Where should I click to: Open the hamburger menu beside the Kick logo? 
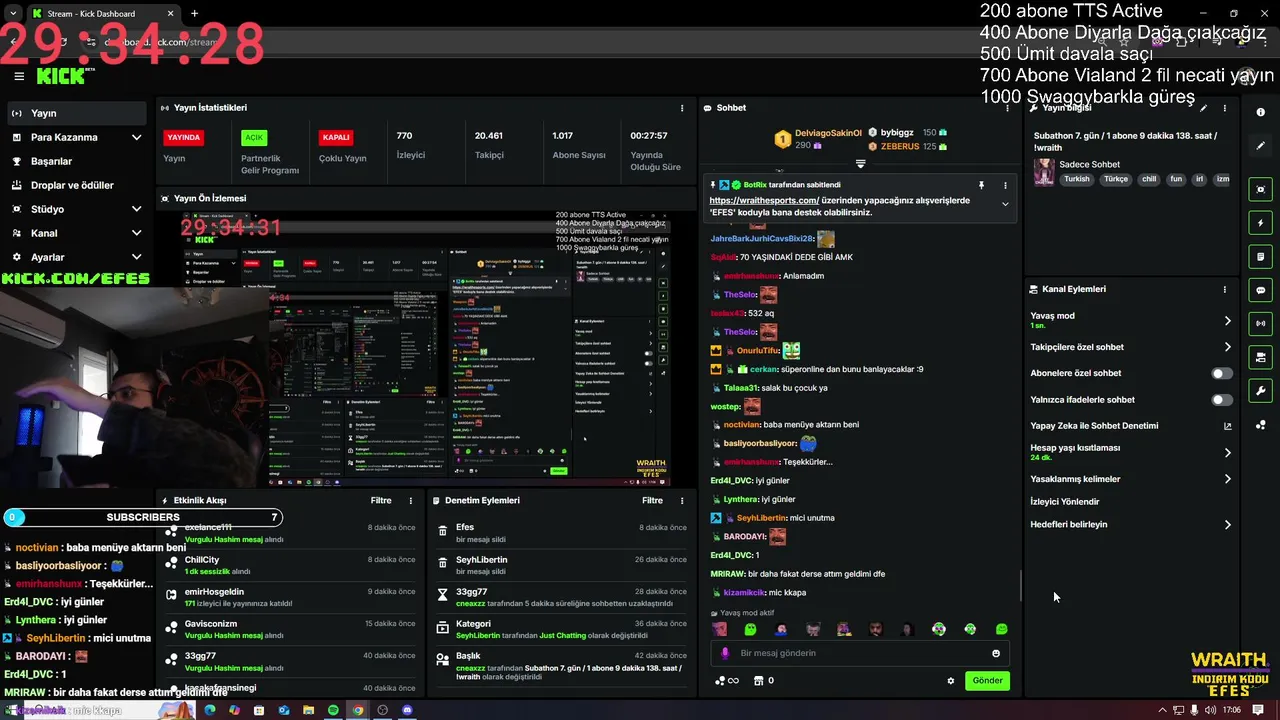(19, 76)
